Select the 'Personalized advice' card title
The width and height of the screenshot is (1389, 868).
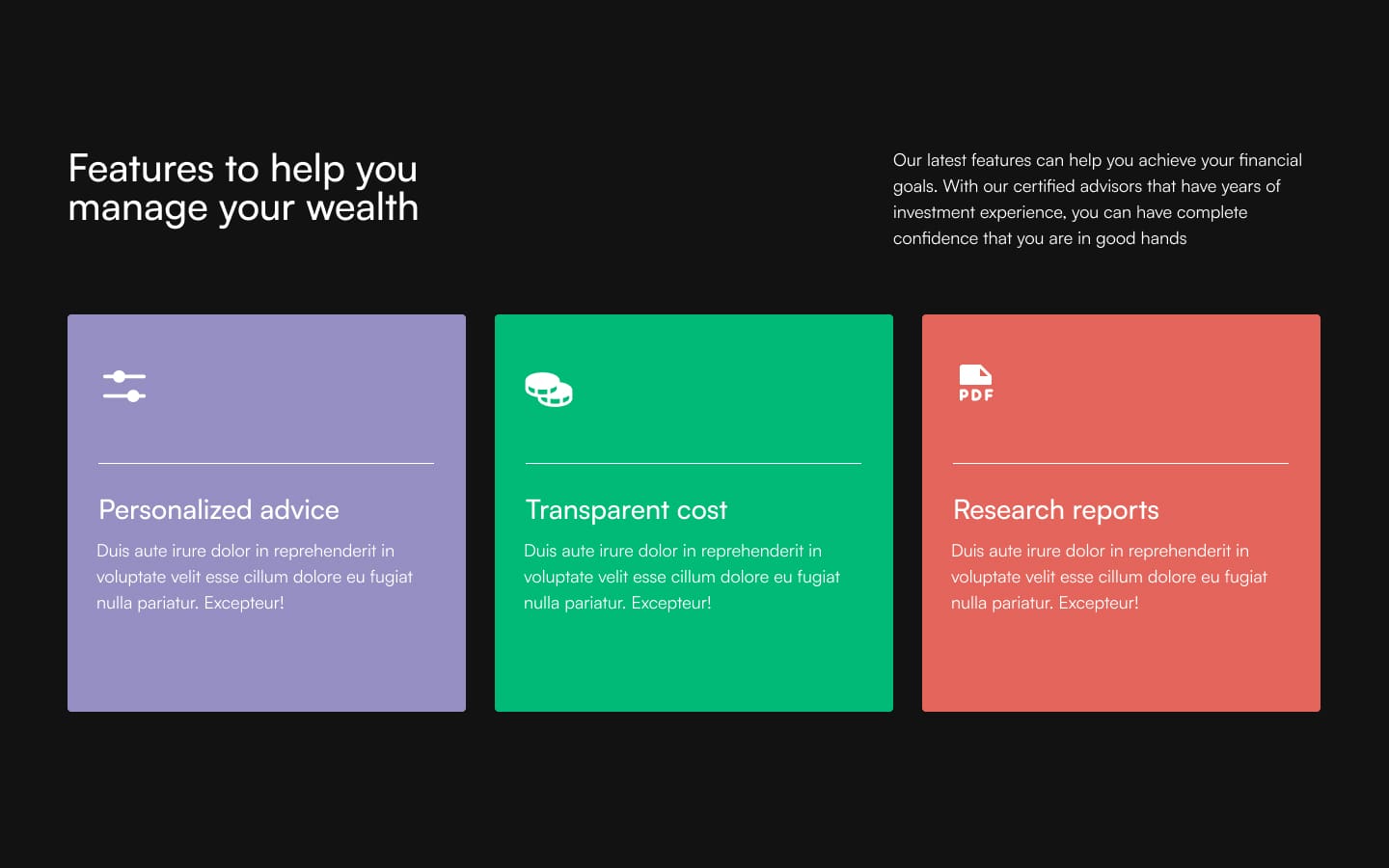219,509
